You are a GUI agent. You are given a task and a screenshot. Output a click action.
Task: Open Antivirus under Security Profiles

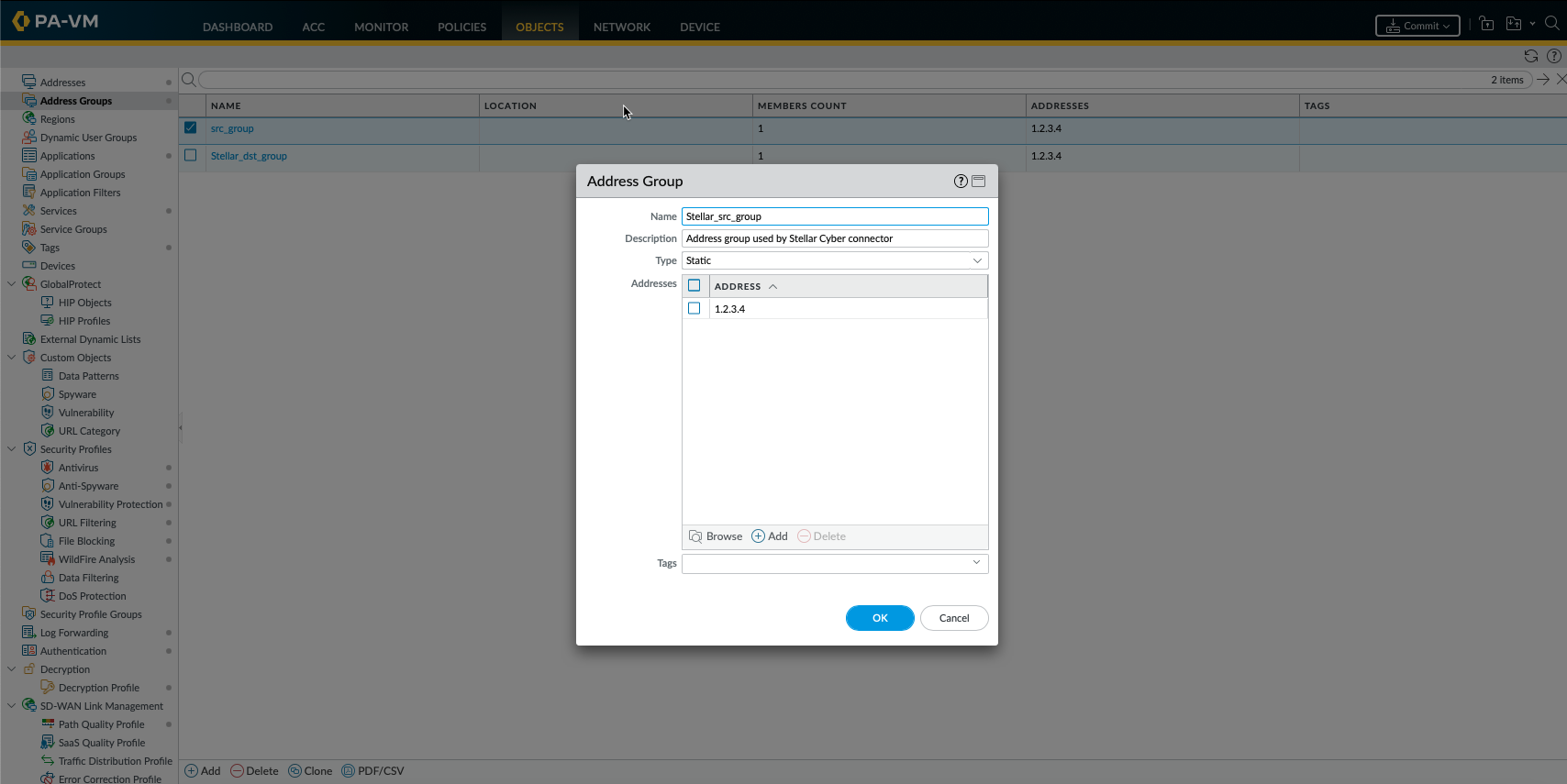point(78,468)
